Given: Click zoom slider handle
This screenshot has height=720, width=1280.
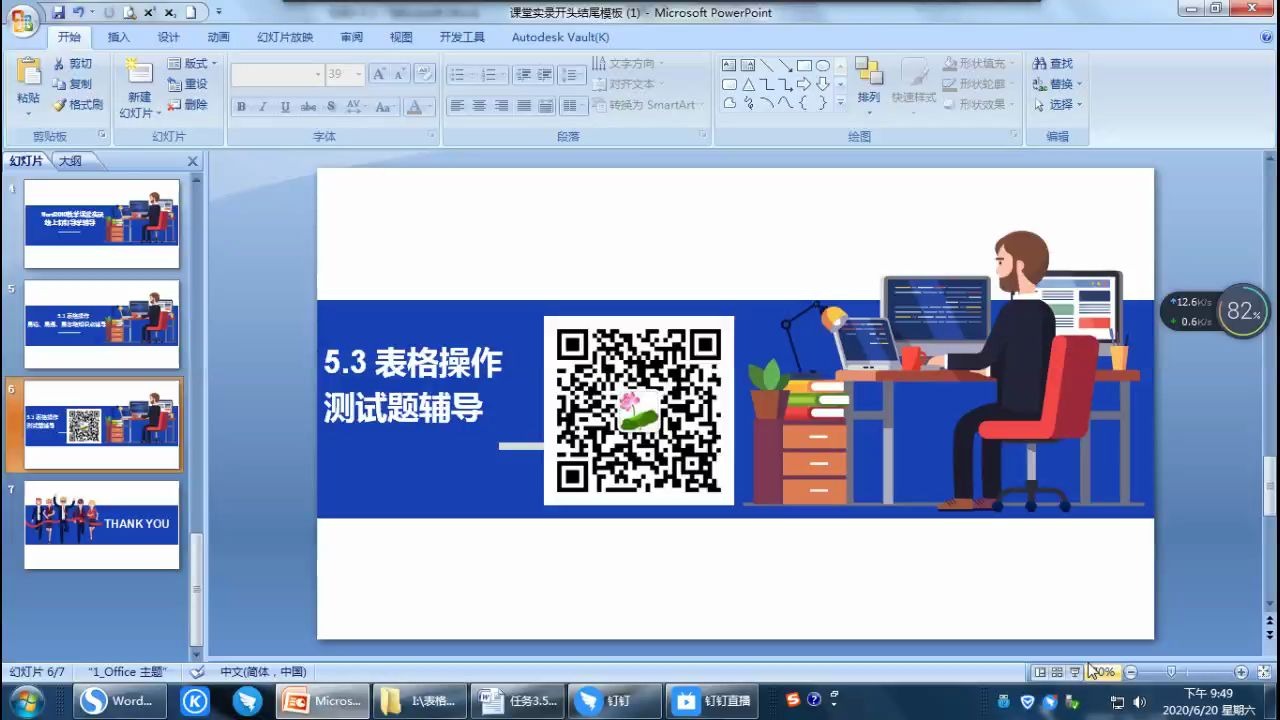Looking at the screenshot, I should coord(1171,672).
